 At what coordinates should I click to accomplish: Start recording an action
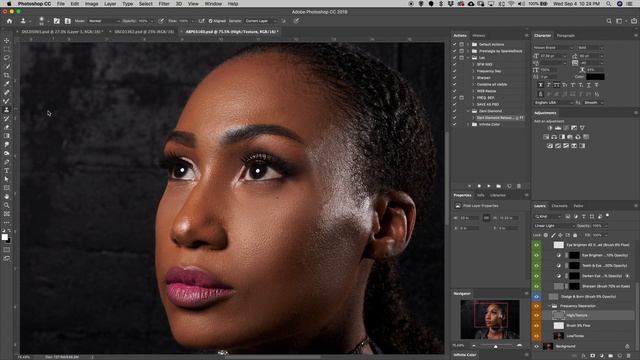(479, 186)
